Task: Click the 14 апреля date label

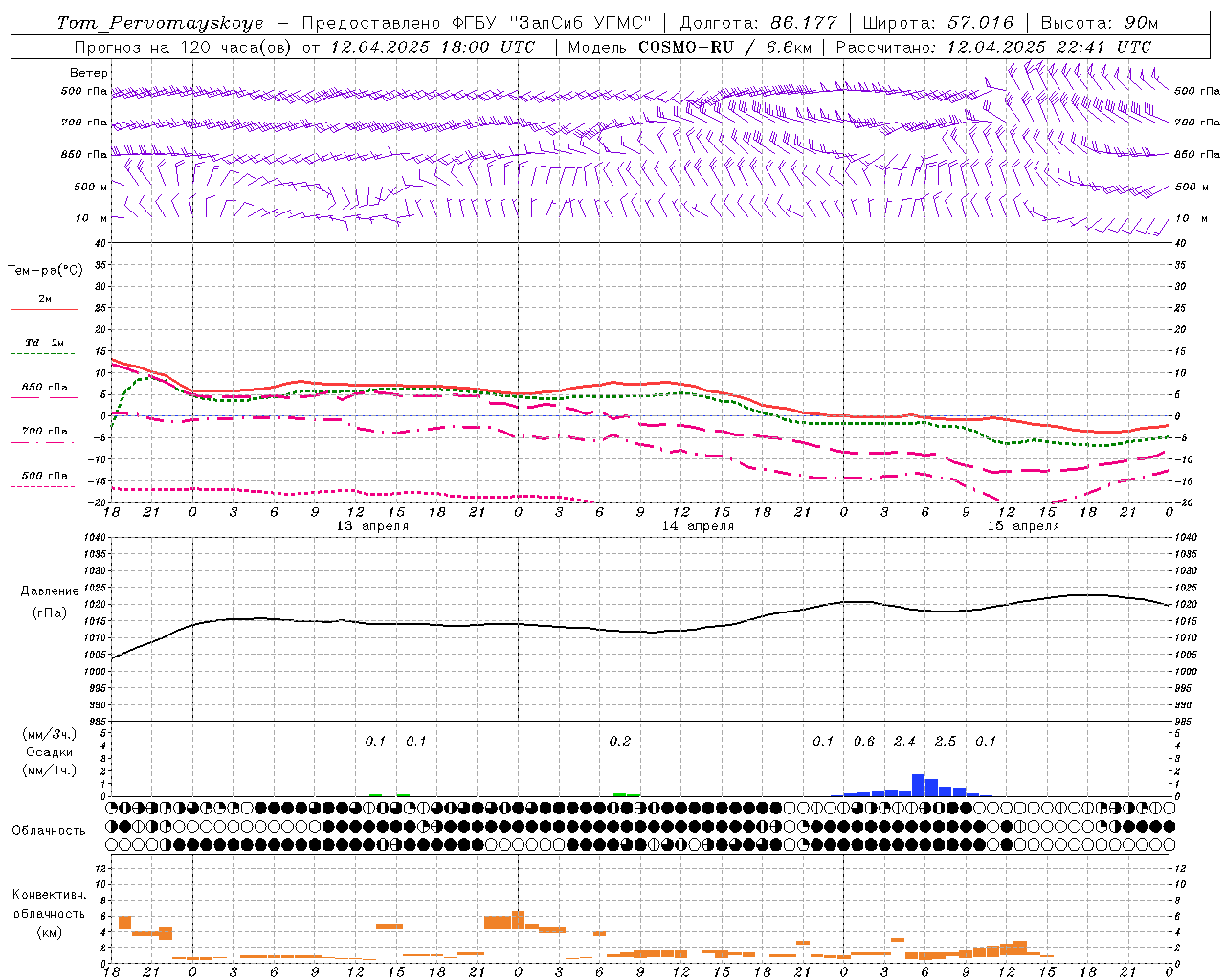Action: (699, 526)
